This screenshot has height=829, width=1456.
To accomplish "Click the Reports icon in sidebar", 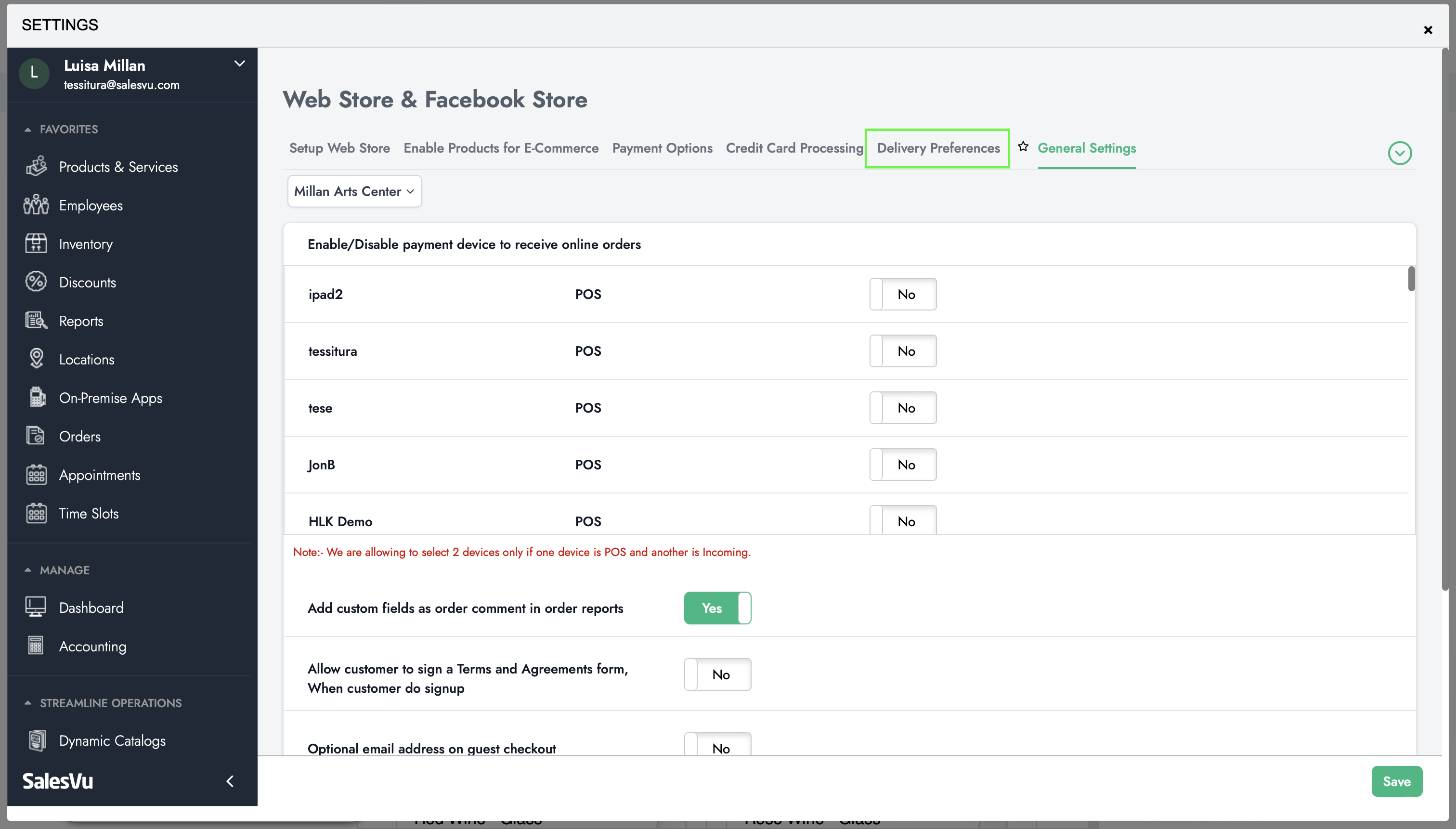I will (x=36, y=320).
